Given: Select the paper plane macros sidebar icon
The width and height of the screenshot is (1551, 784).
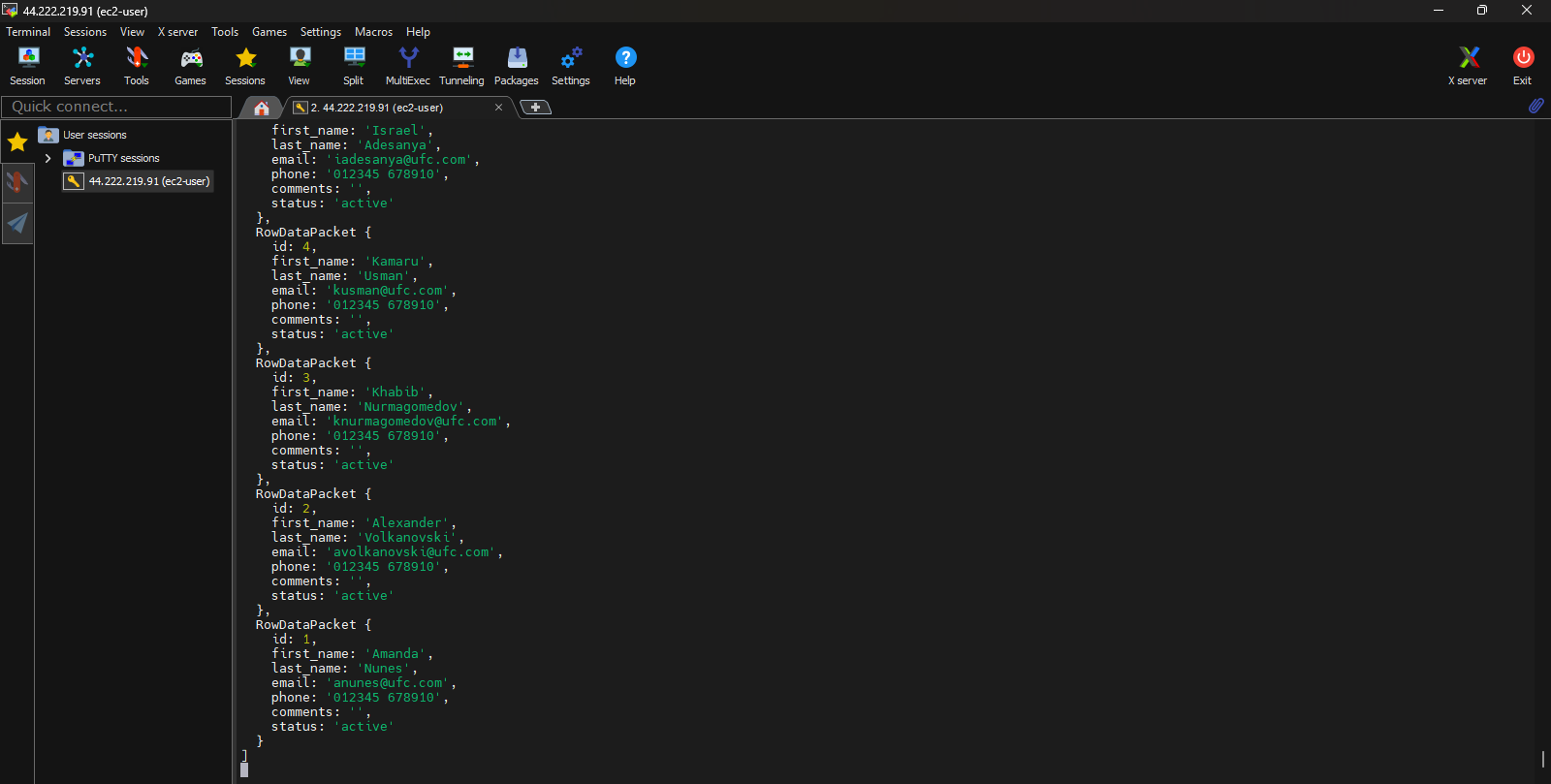Looking at the screenshot, I should point(17,223).
